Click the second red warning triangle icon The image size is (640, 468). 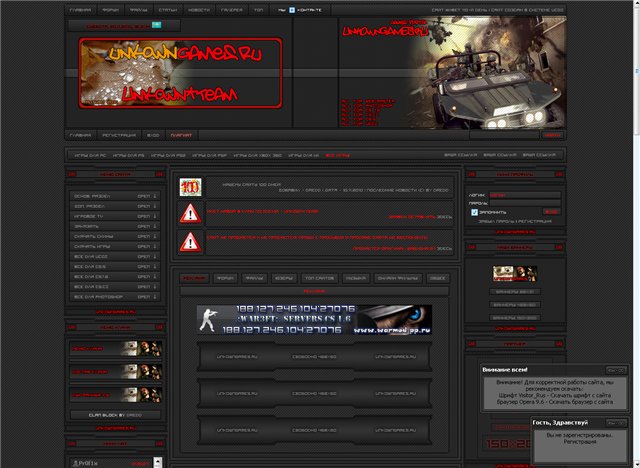tap(190, 242)
